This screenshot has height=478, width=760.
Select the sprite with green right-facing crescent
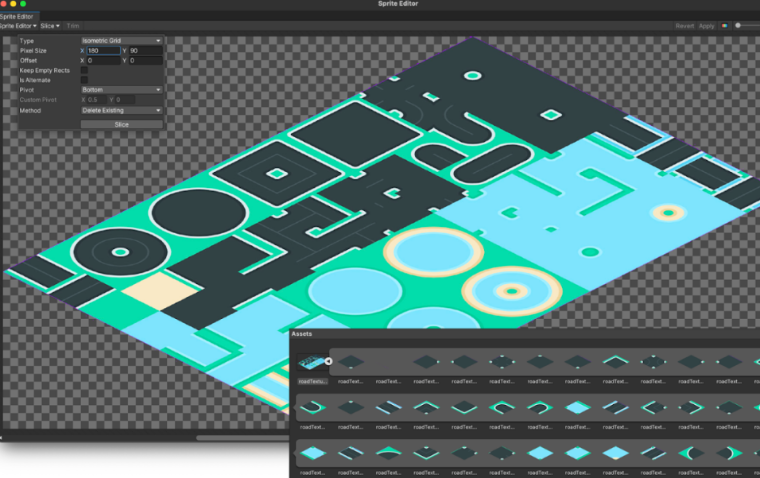729,453
